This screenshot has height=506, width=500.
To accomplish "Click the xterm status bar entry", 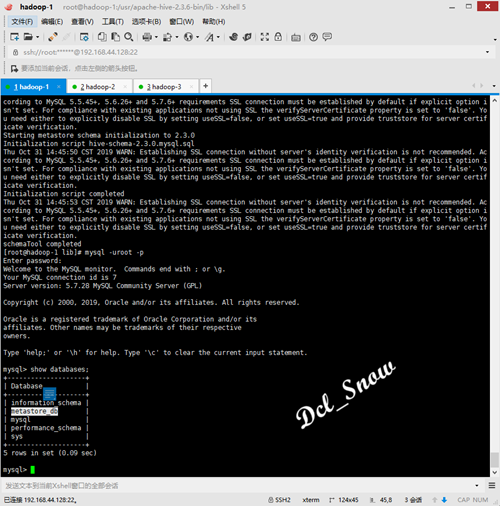I will click(311, 500).
